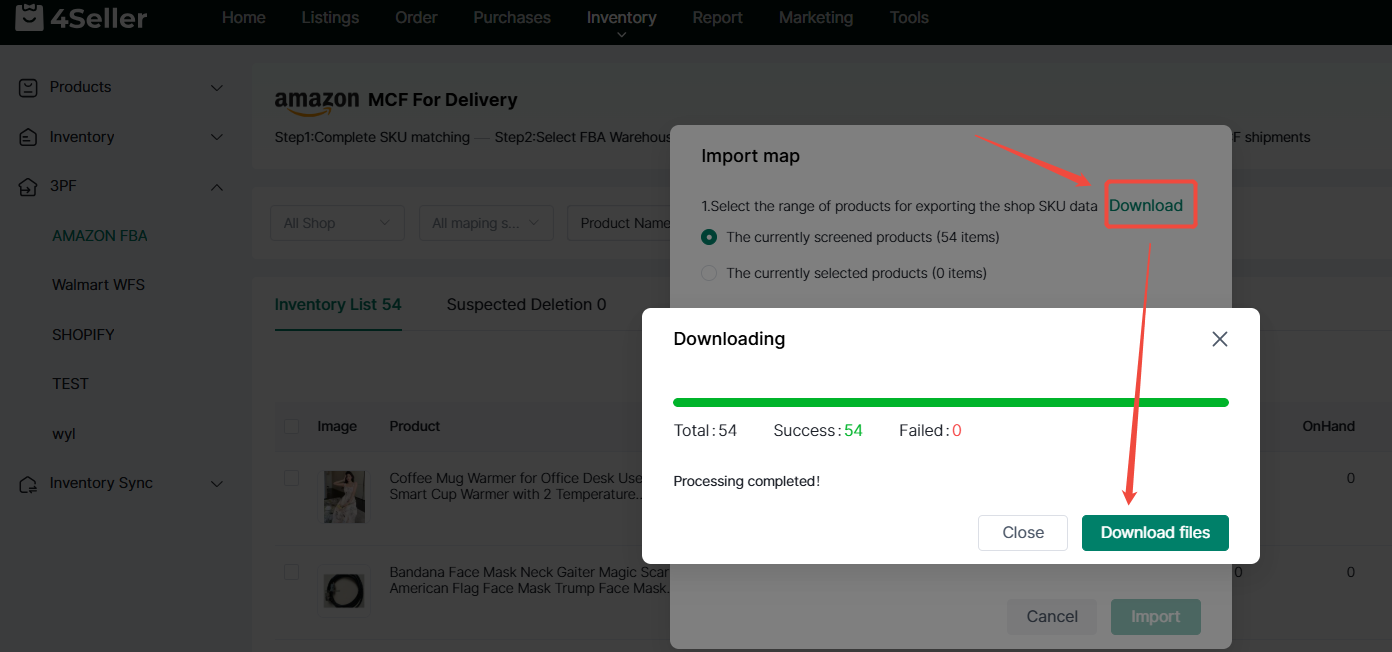Toggle the select-all checkbox in table header
This screenshot has height=652, width=1392.
point(291,426)
